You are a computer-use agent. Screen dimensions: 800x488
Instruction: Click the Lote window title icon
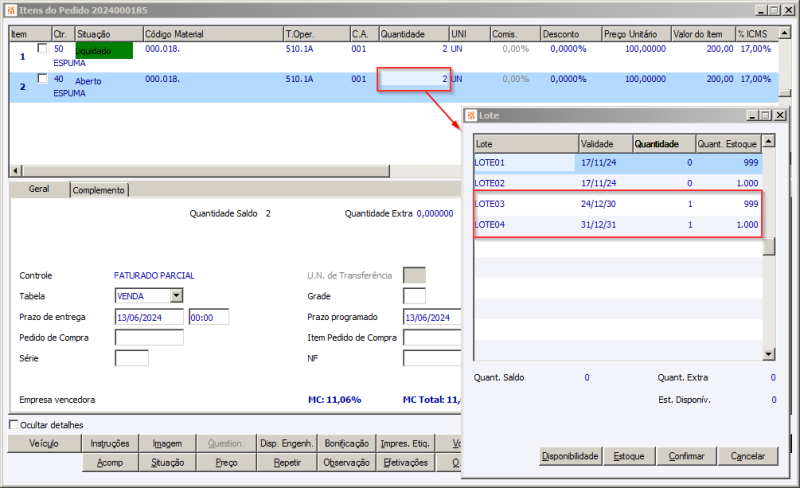coord(471,115)
